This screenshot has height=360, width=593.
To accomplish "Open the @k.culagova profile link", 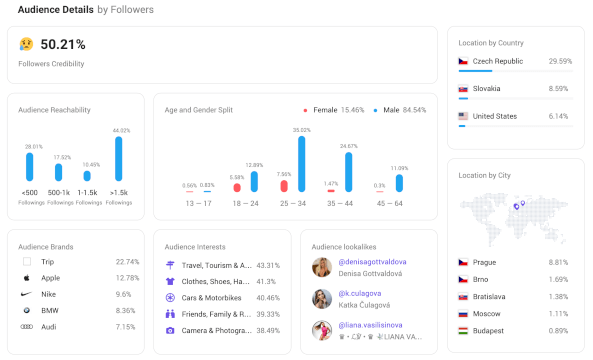I will pos(360,293).
